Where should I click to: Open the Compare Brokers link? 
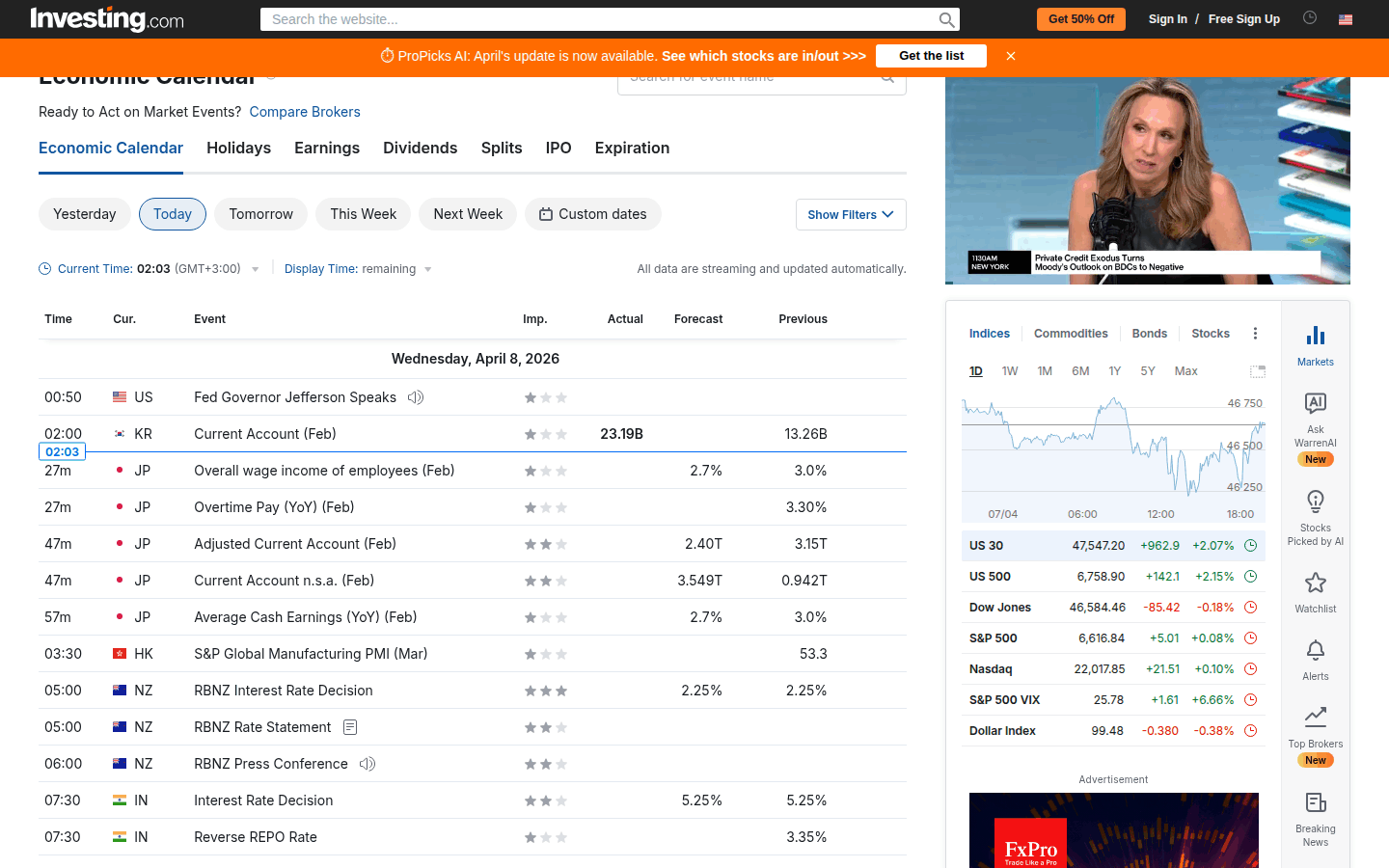click(x=305, y=112)
